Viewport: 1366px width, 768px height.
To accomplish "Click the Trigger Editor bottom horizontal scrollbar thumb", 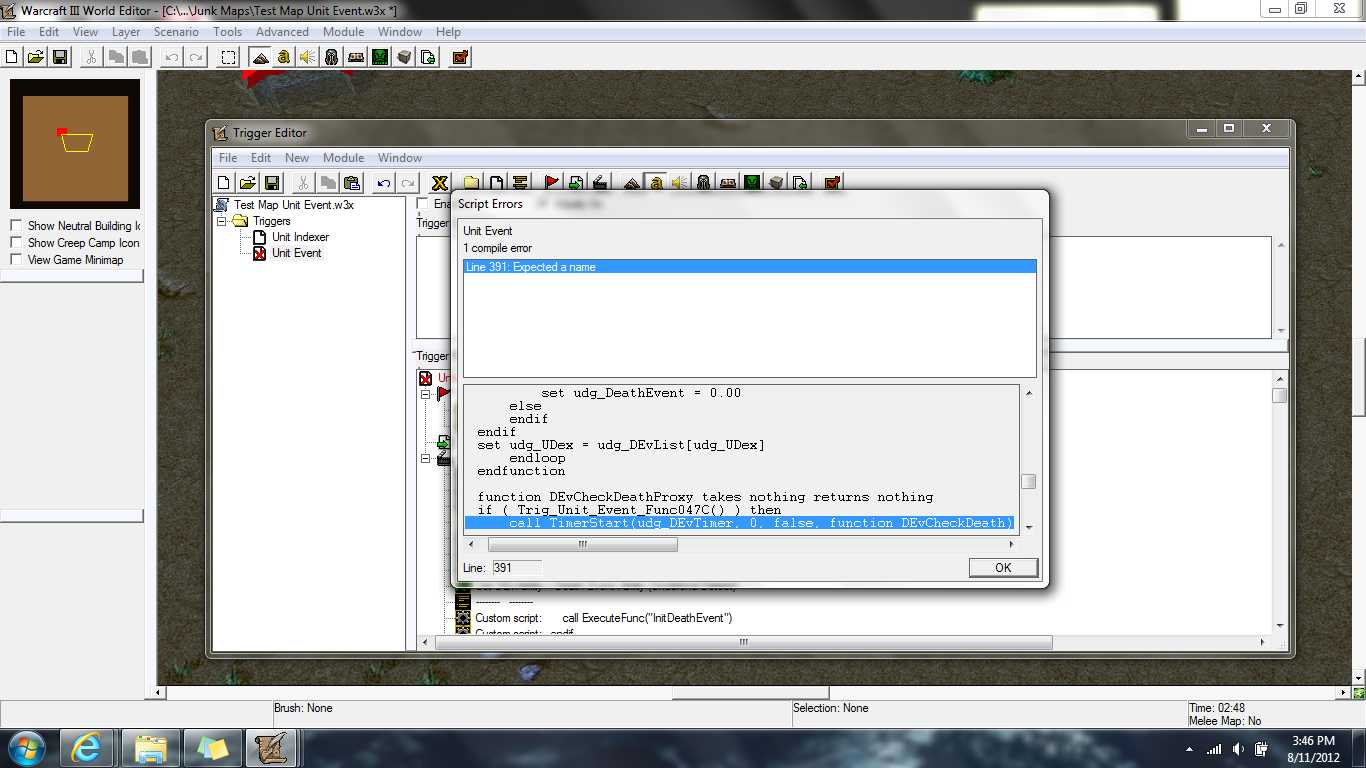I will click(743, 643).
